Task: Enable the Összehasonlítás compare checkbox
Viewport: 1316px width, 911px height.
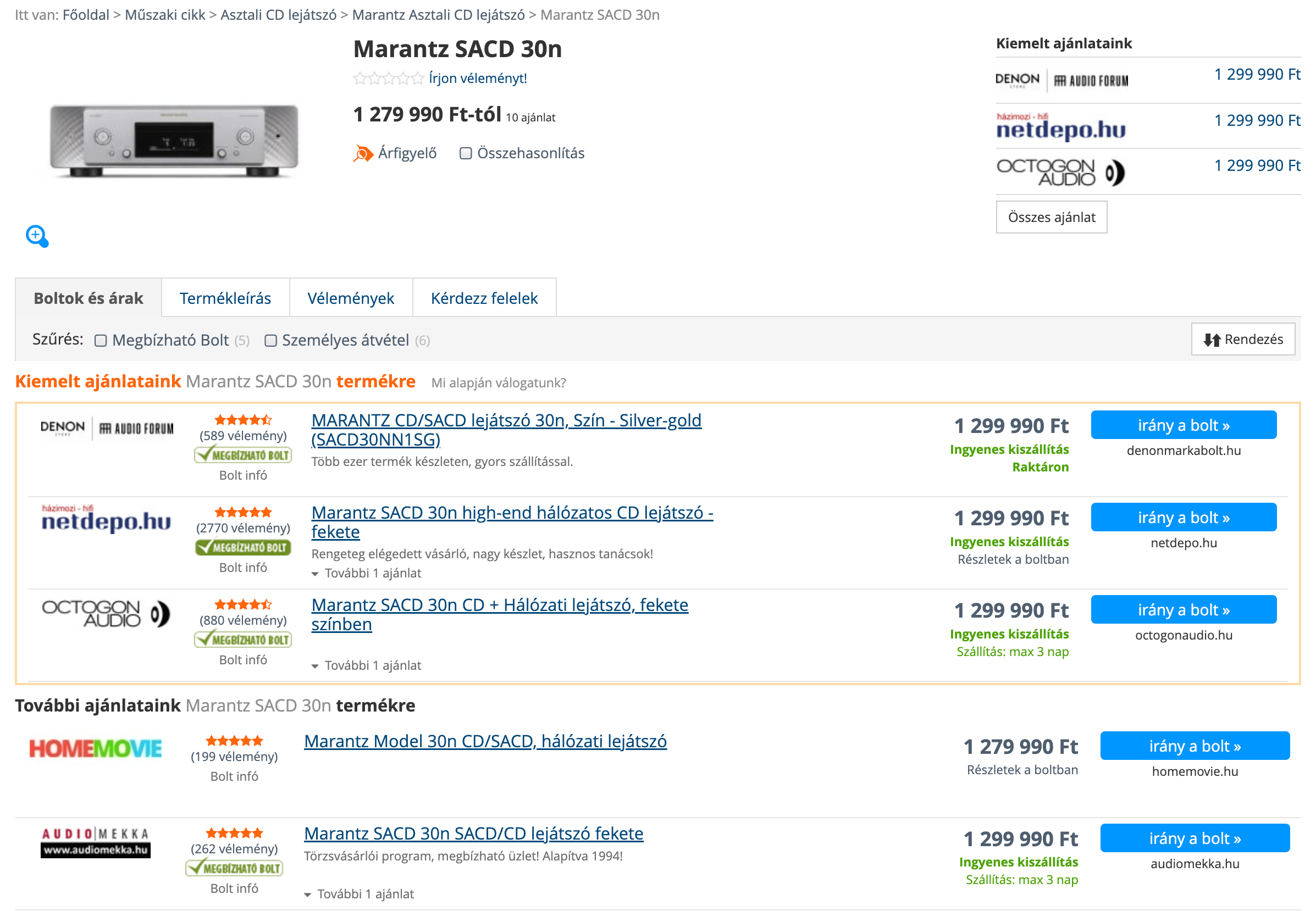Action: [x=466, y=153]
